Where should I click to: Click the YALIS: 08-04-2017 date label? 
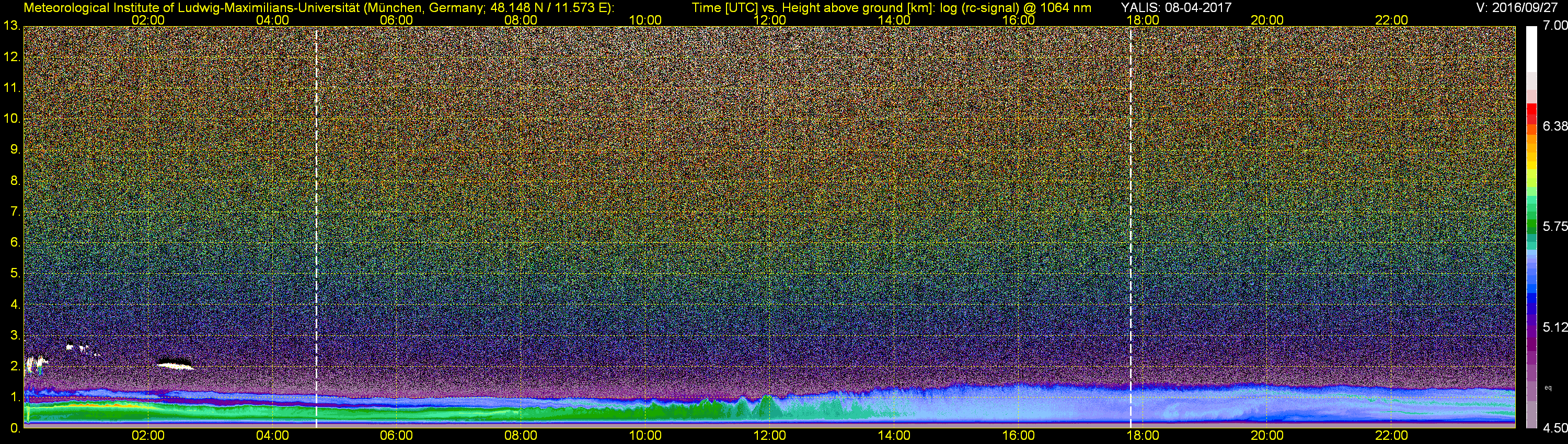(1176, 7)
